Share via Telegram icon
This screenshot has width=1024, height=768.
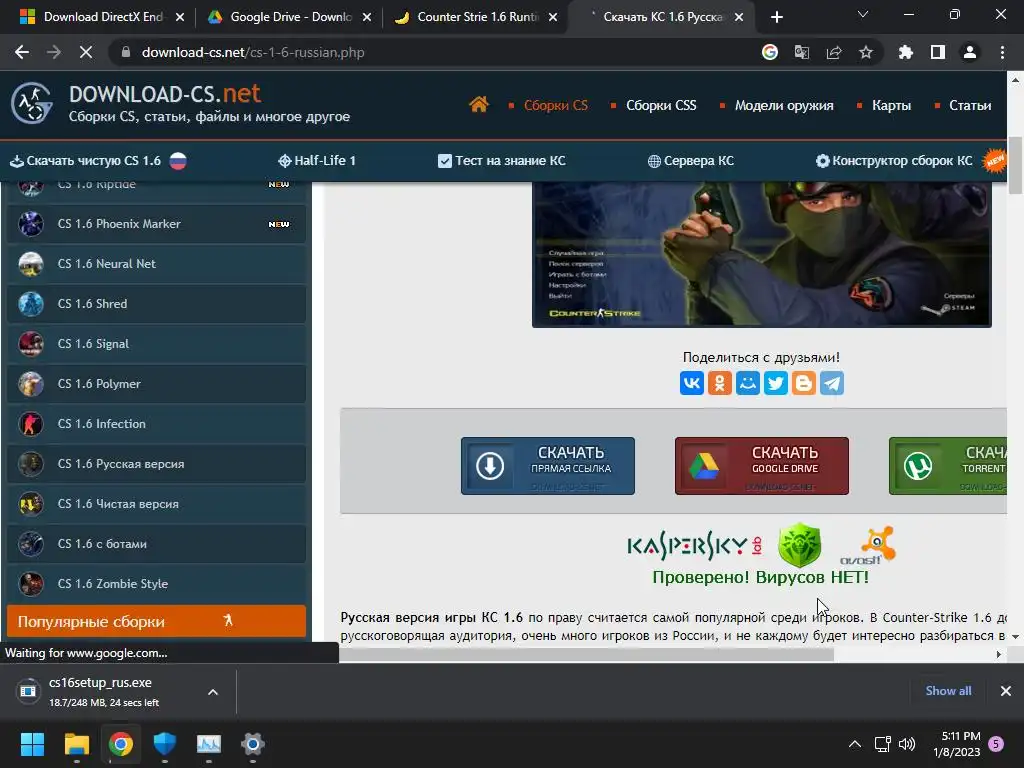(x=832, y=383)
